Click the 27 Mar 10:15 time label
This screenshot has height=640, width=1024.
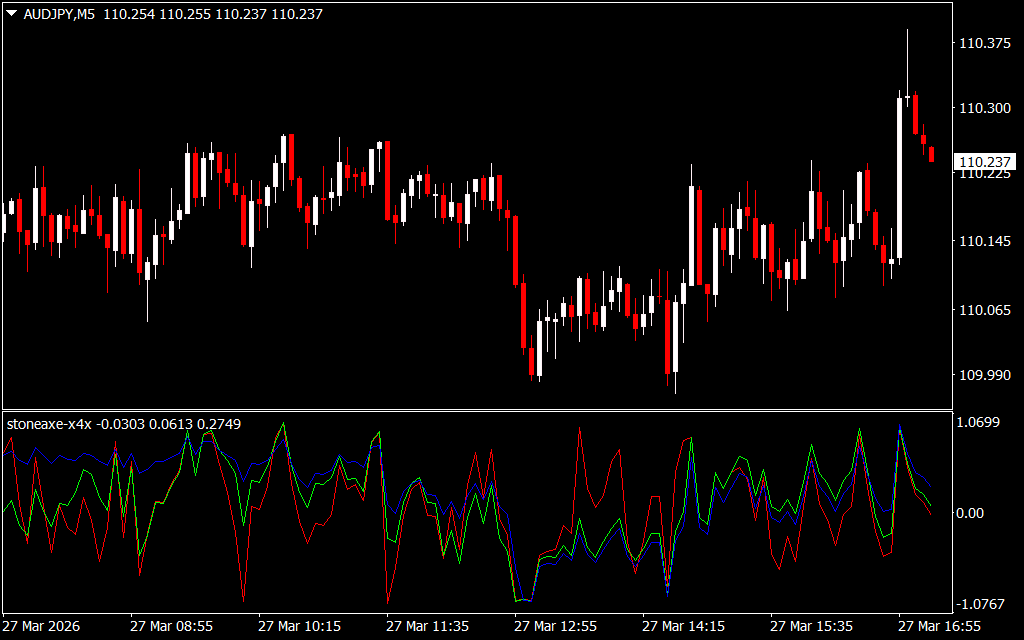(x=299, y=626)
